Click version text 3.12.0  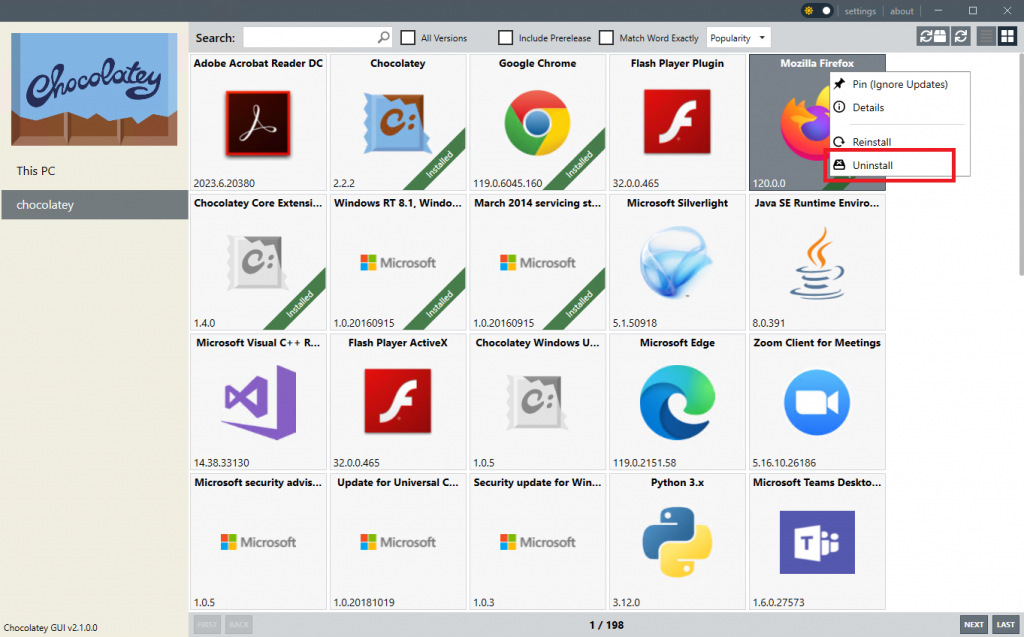pyautogui.click(x=626, y=603)
